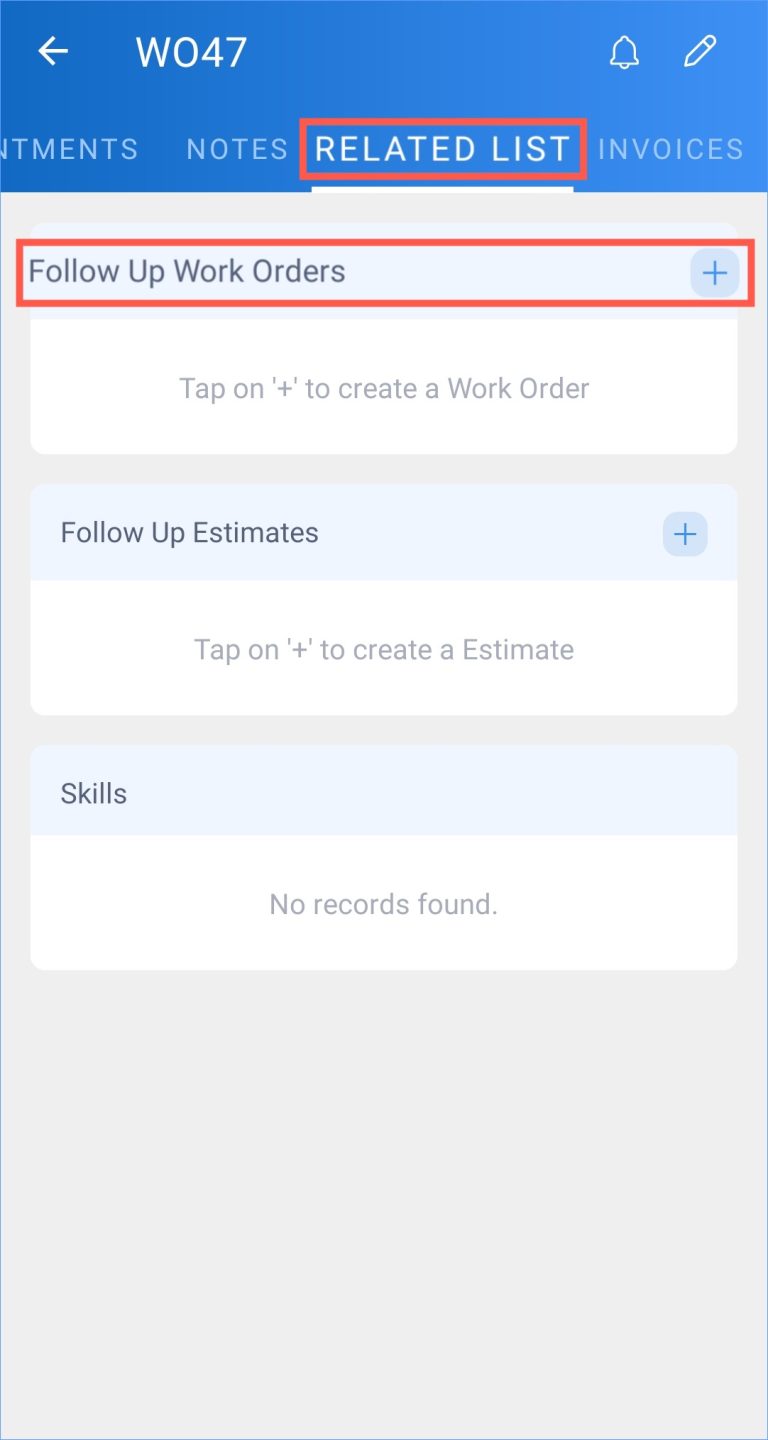Open the INVOICES tab
Viewport: 768px width, 1440px height.
point(670,148)
